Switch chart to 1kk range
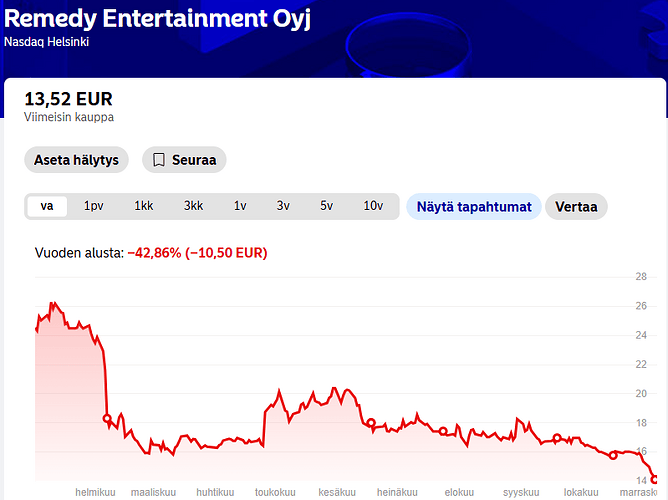 pos(144,206)
